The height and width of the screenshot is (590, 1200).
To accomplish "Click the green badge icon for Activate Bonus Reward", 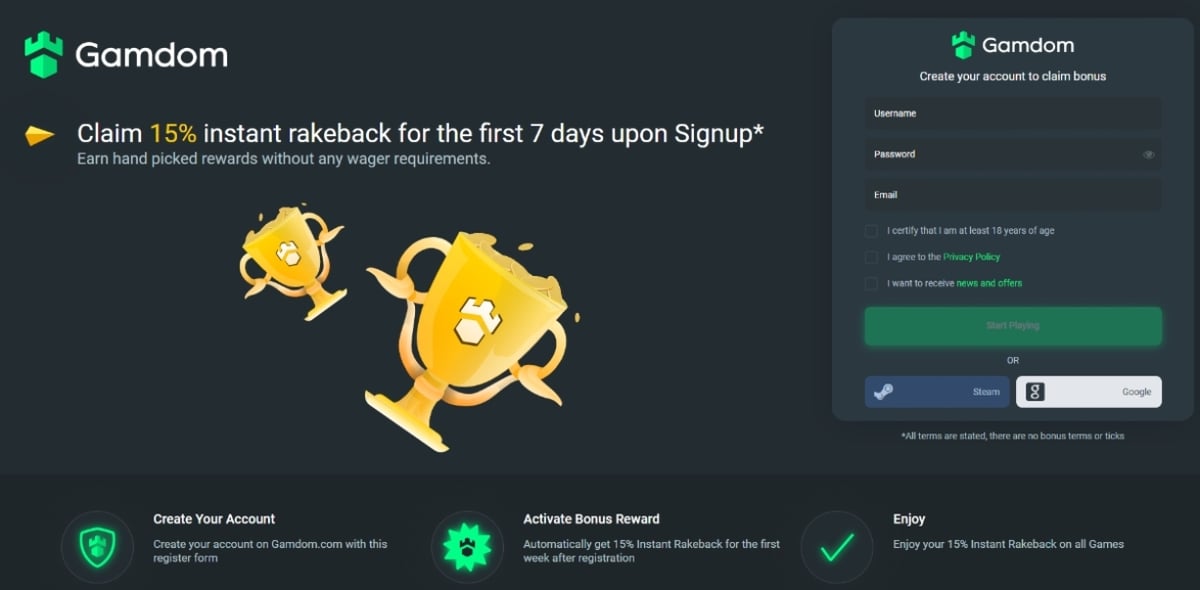I will [x=467, y=547].
